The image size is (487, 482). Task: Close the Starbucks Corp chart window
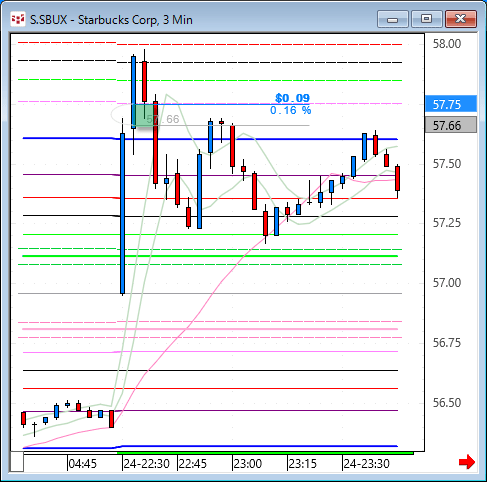pyautogui.click(x=461, y=19)
